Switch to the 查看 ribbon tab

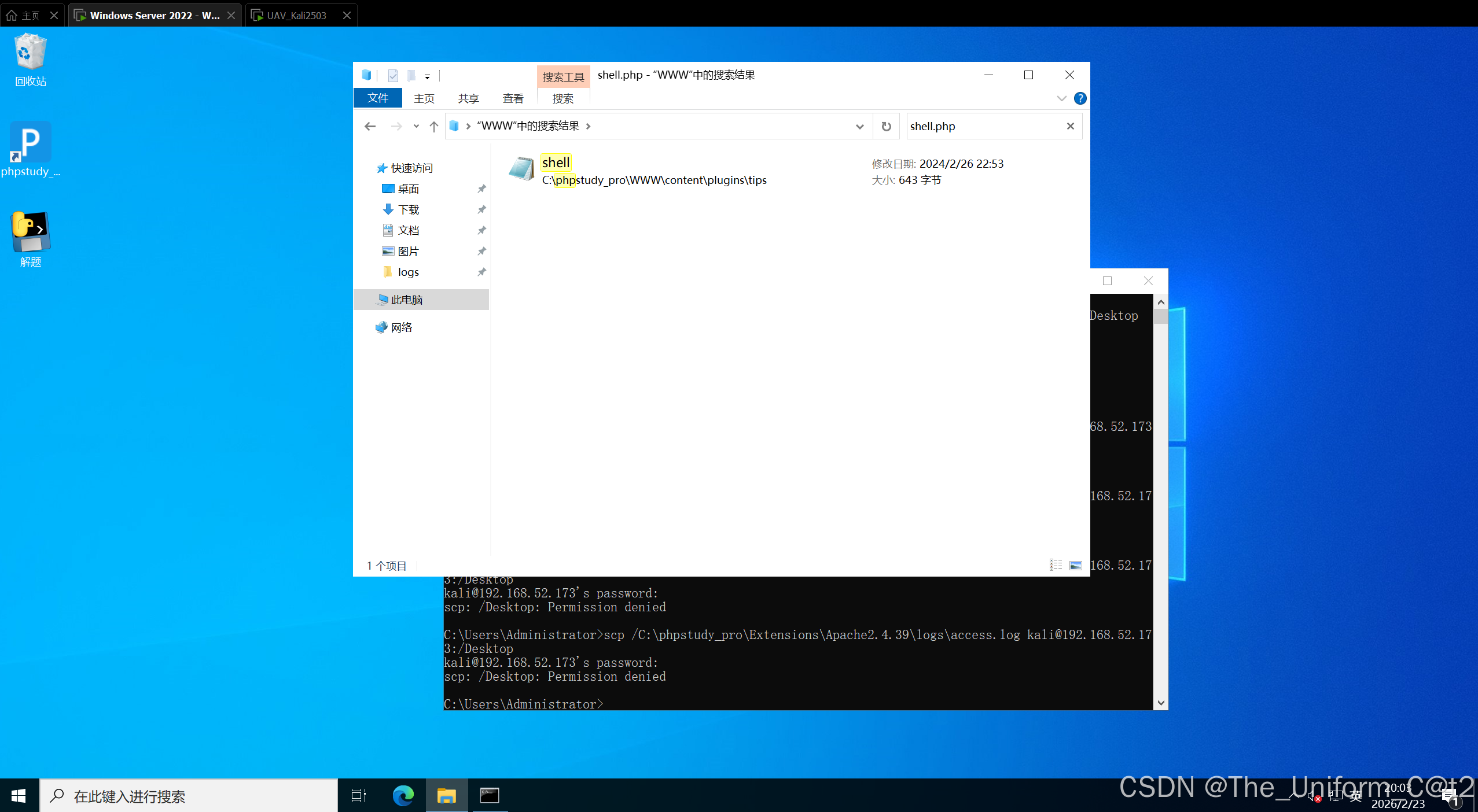[513, 98]
